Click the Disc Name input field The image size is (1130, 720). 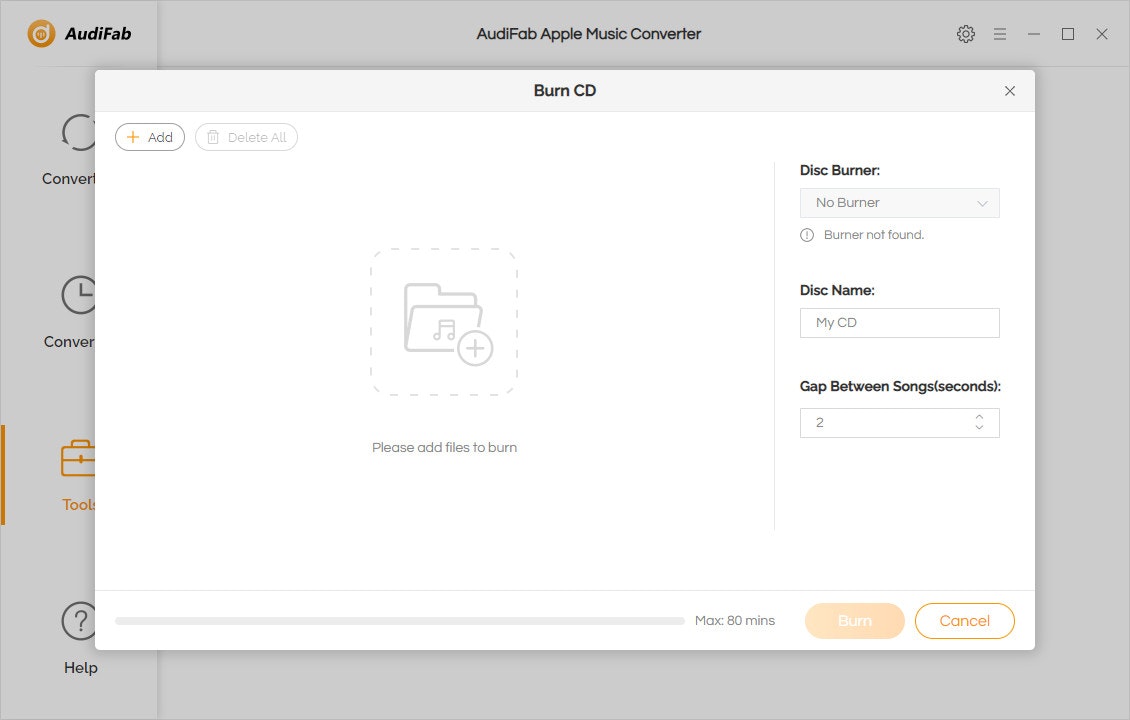pyautogui.click(x=899, y=323)
